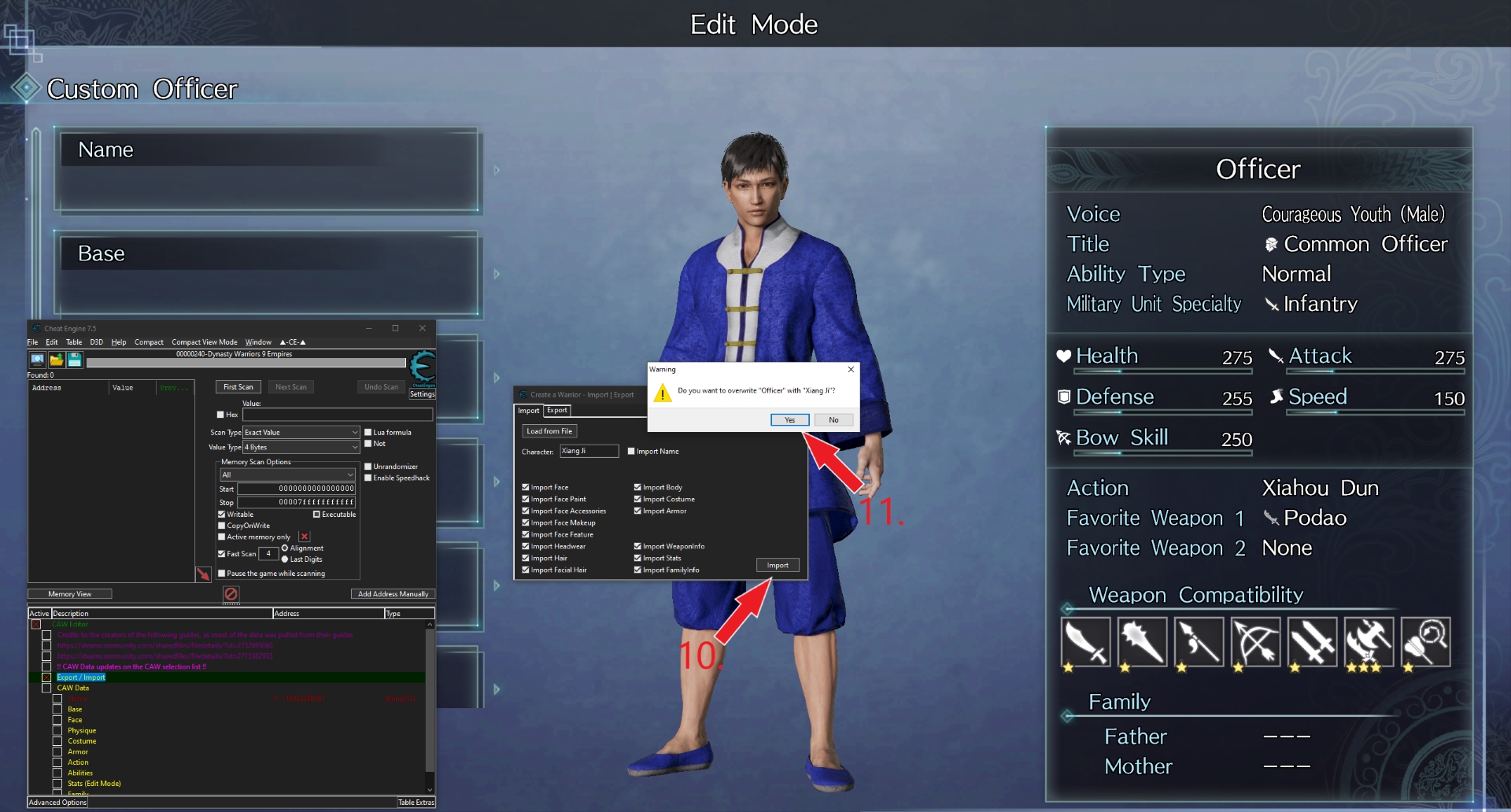Image resolution: width=1511 pixels, height=812 pixels.
Task: Select the twin swords weapon compatibility icon
Action: pyautogui.click(x=1313, y=643)
